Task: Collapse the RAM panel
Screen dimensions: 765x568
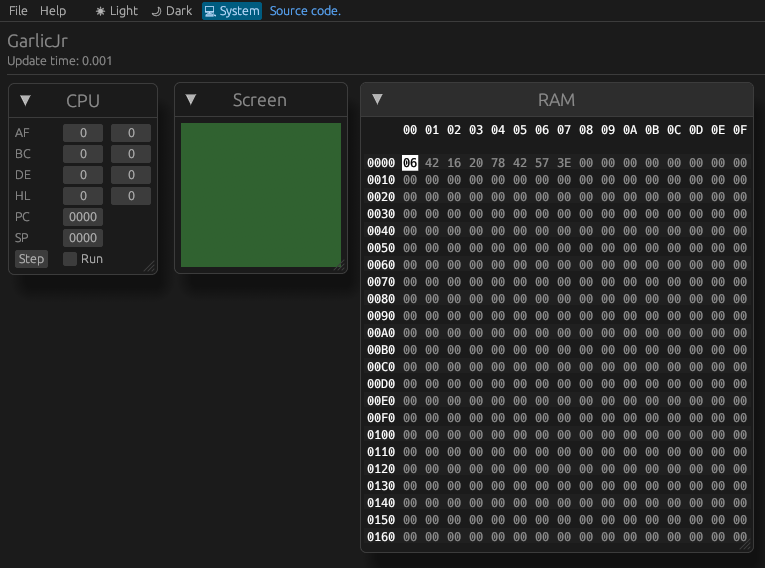Action: coord(377,99)
